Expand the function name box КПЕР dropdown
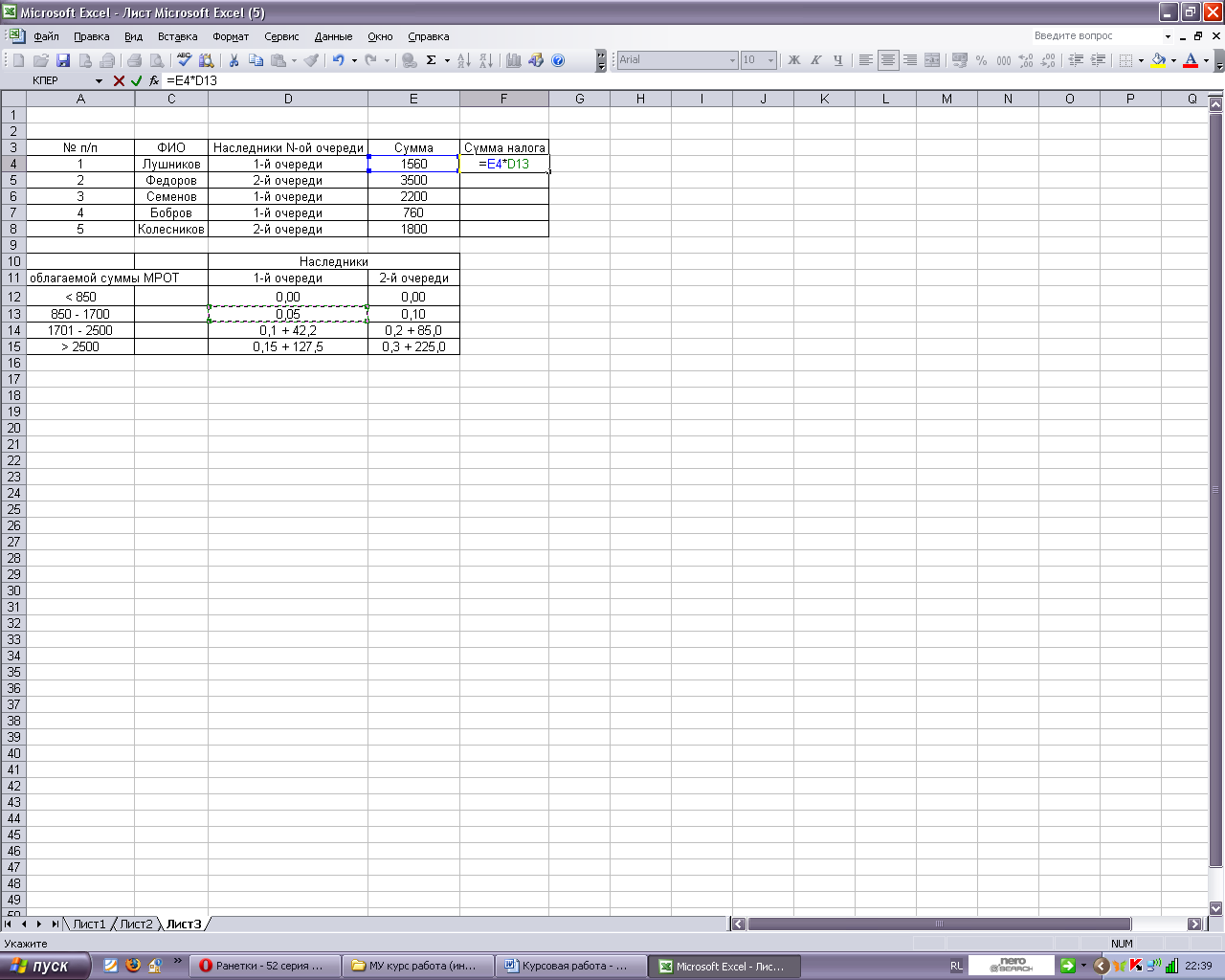The width and height of the screenshot is (1225, 980). 99,81
